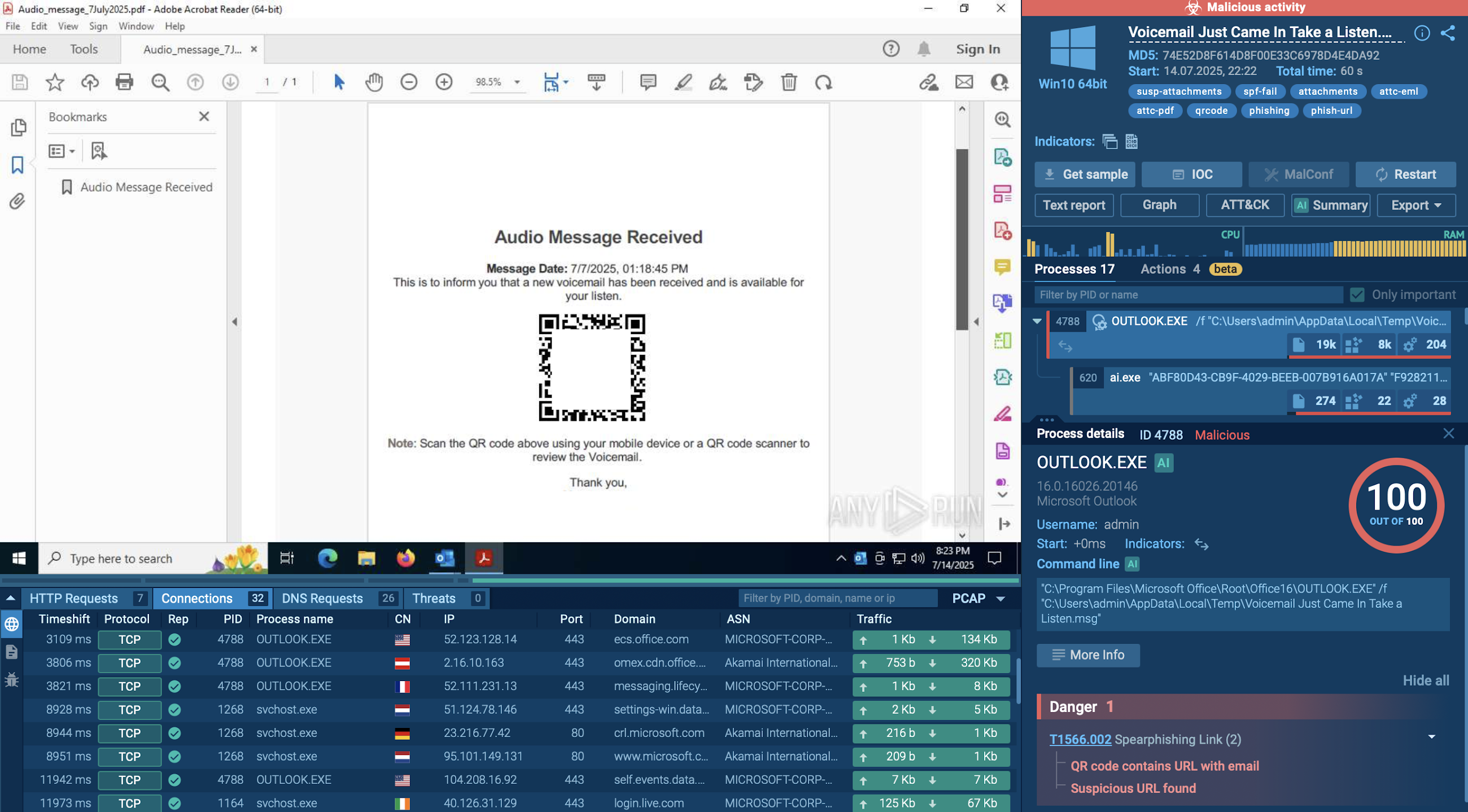
Task: Open the Attachments paperclip panel
Action: 18,201
